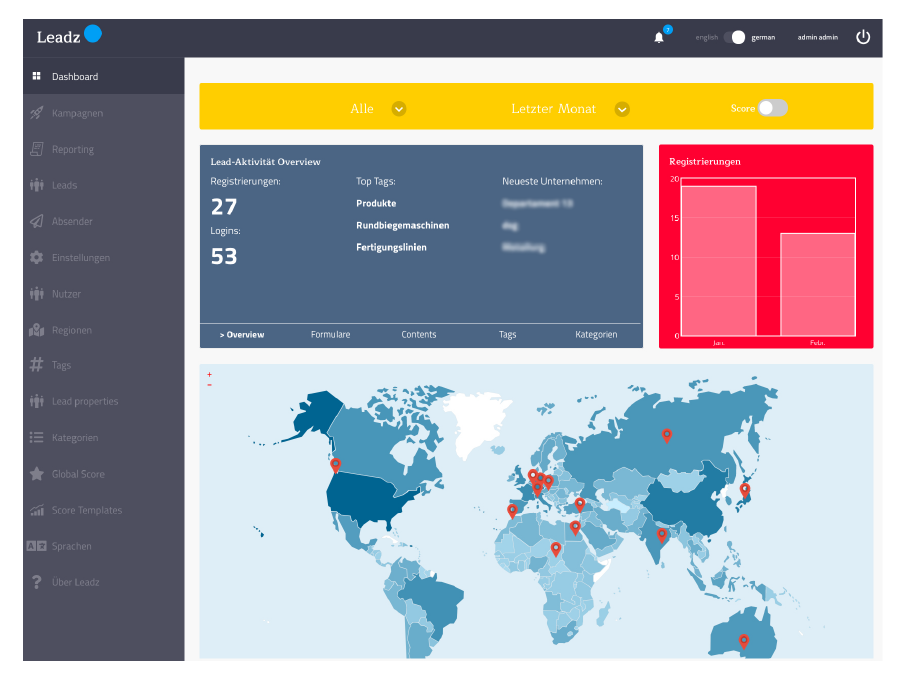This screenshot has width=900, height=684.
Task: Switch to the Contents tab
Action: click(419, 335)
